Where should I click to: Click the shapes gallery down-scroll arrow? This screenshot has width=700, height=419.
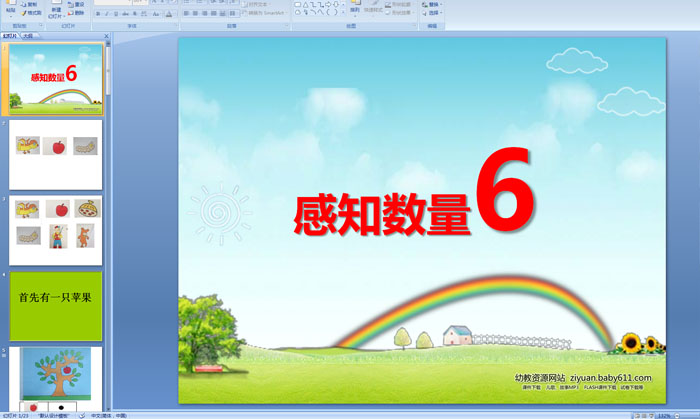[x=343, y=12]
